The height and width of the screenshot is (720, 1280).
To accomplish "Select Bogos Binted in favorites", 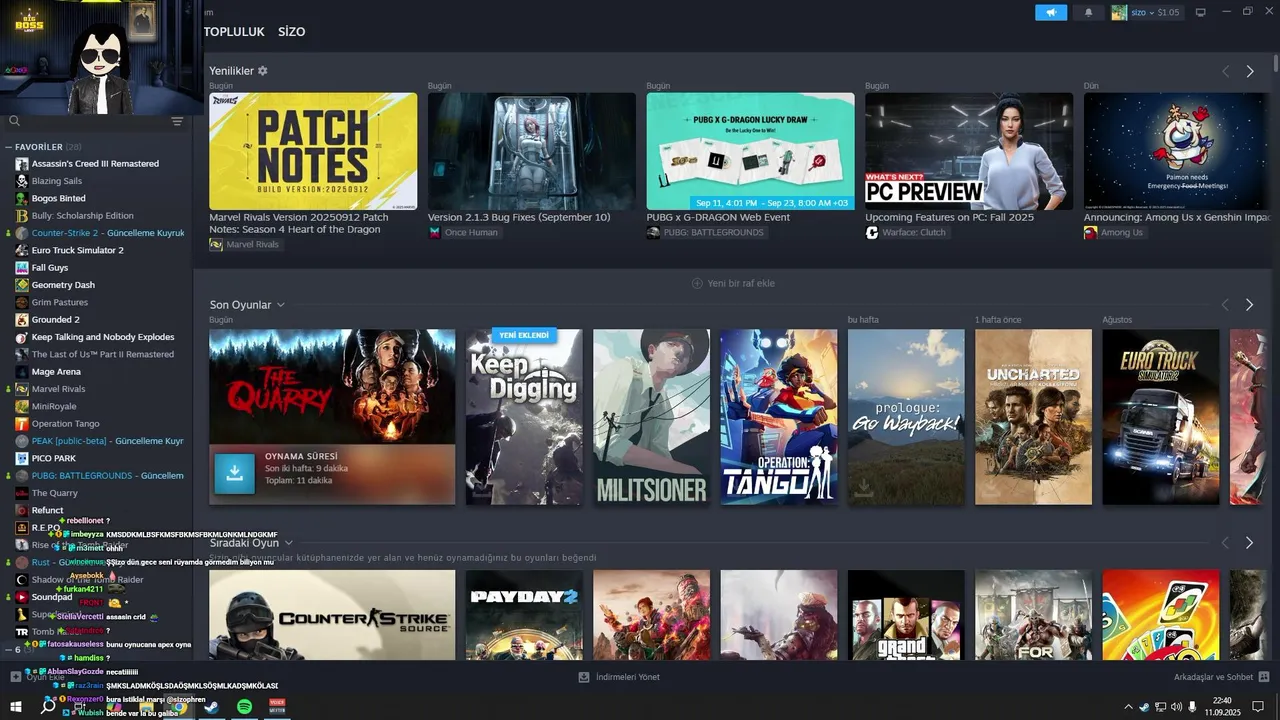I will 58,198.
